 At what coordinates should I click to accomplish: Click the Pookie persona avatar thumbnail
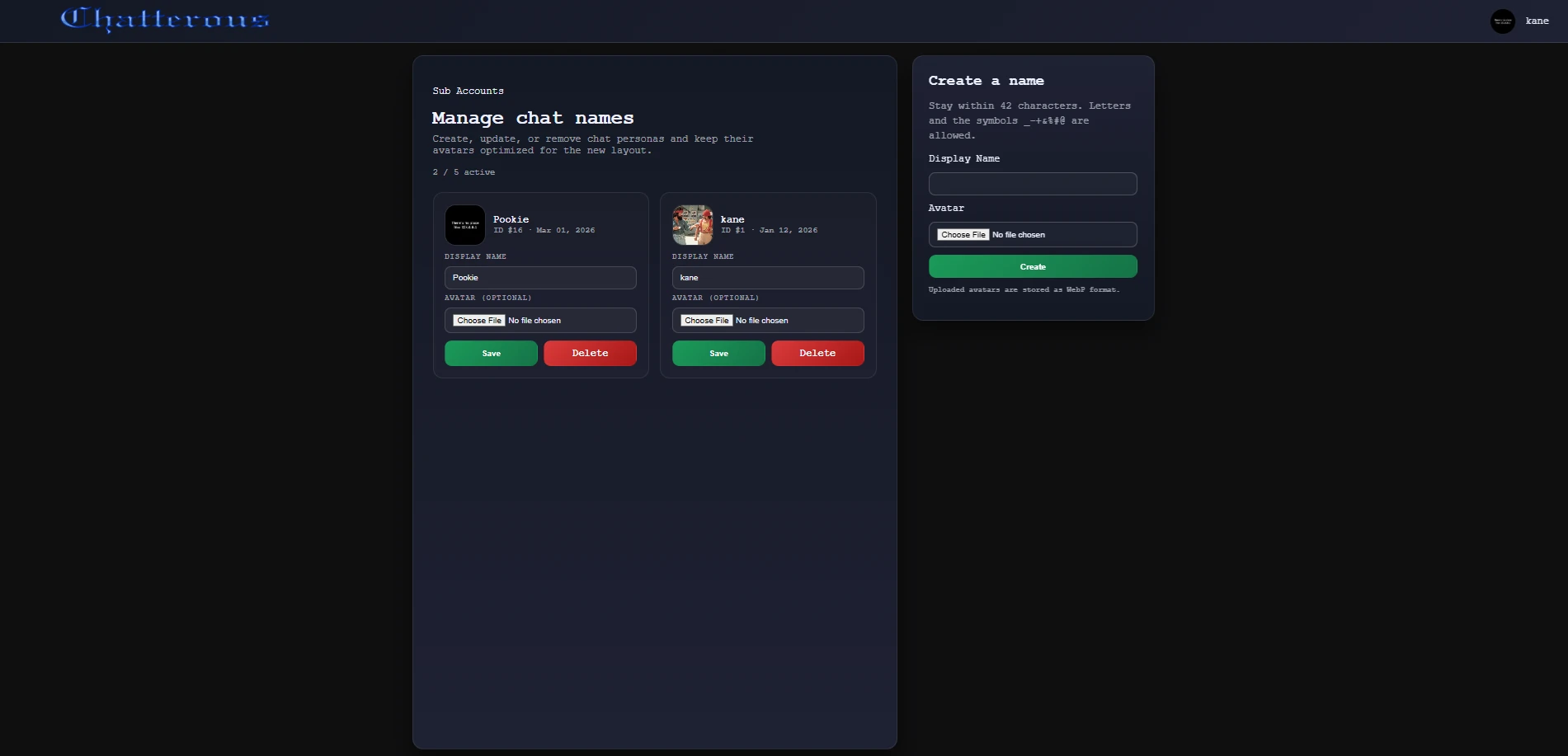click(x=464, y=225)
